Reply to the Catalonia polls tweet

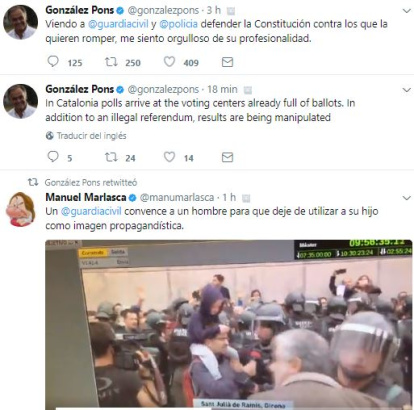click(x=53, y=157)
